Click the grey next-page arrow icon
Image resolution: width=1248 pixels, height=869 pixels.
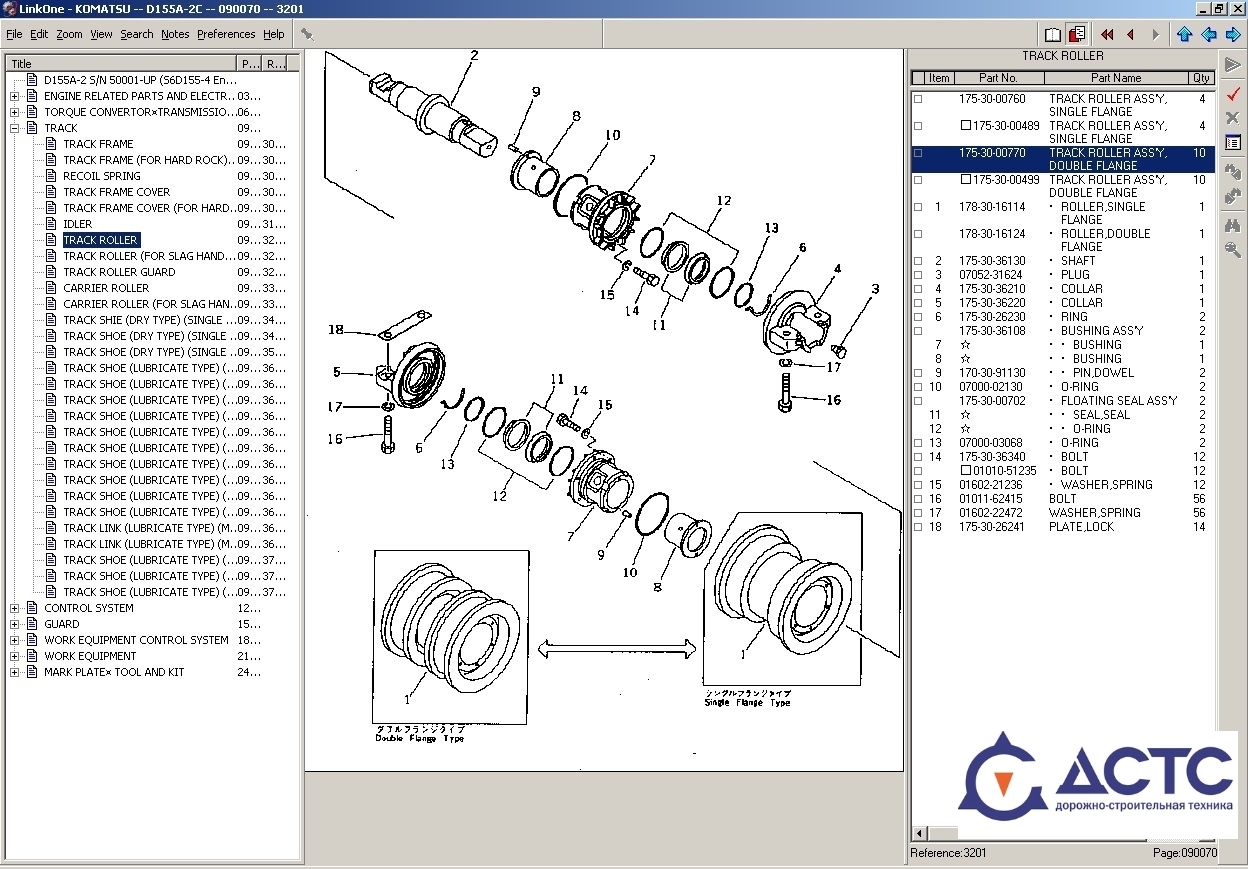click(1155, 34)
